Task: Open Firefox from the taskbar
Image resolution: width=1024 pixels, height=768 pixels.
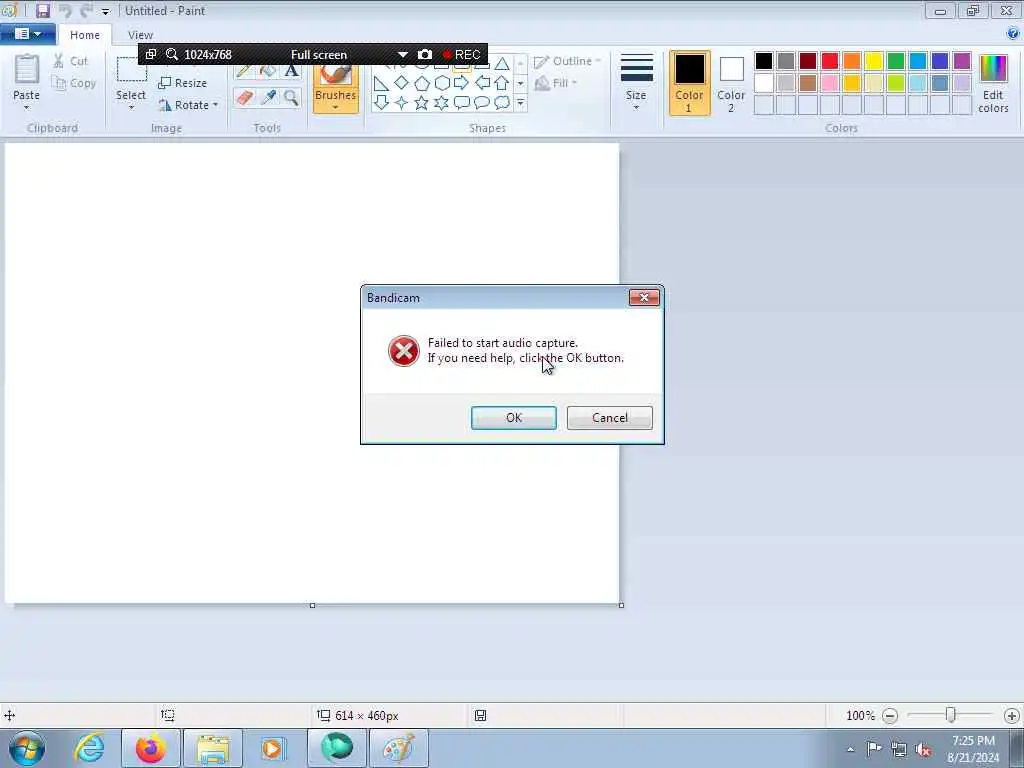Action: (x=151, y=748)
